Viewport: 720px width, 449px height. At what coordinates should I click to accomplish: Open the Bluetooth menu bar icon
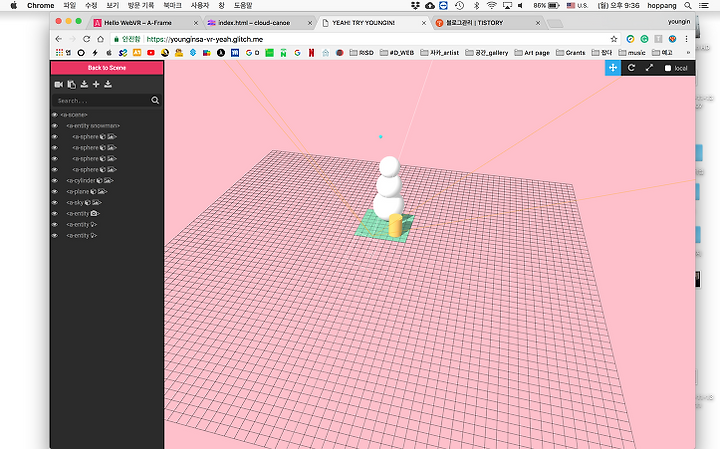[477, 6]
